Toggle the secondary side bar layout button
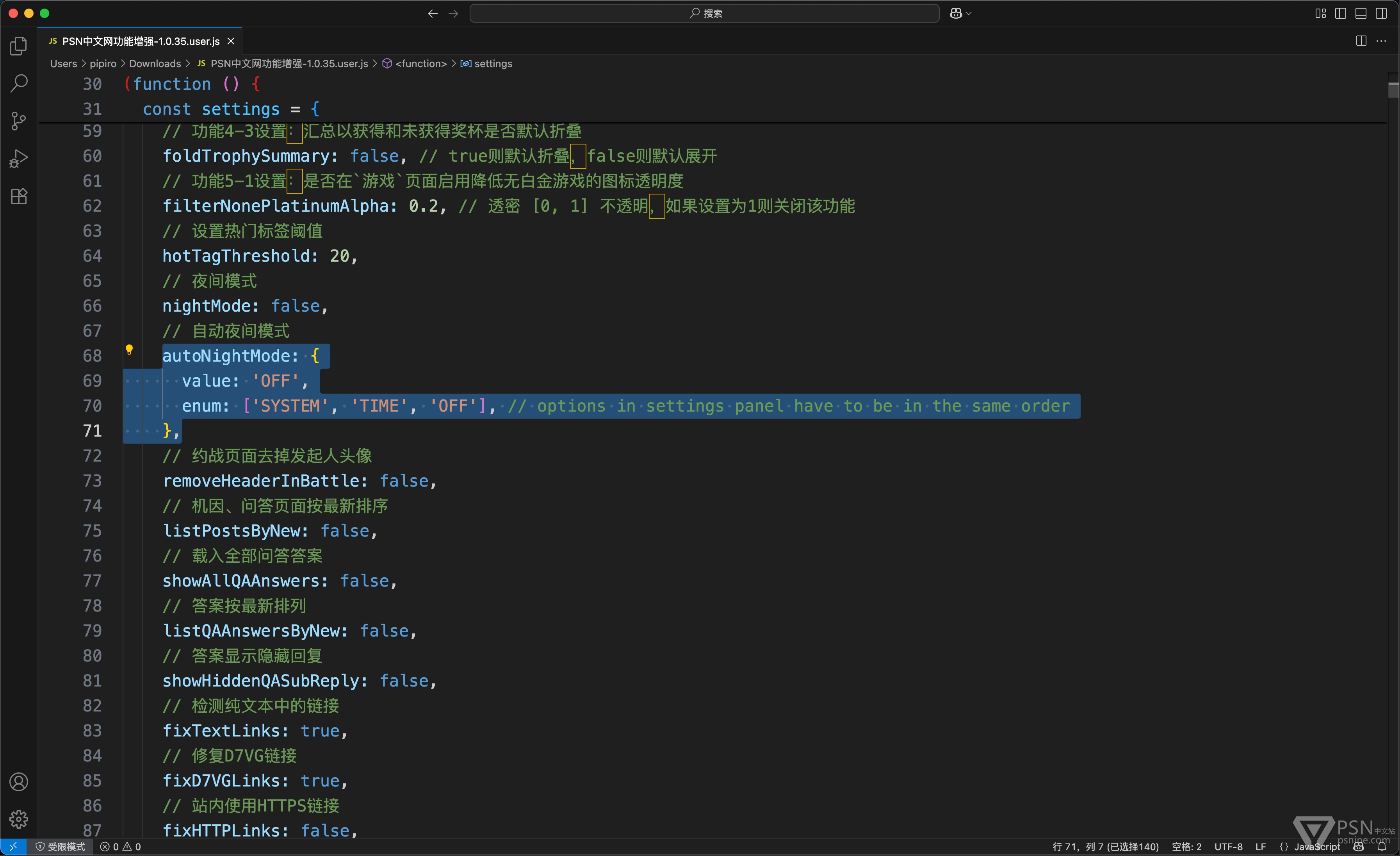The height and width of the screenshot is (856, 1400). [1381, 13]
